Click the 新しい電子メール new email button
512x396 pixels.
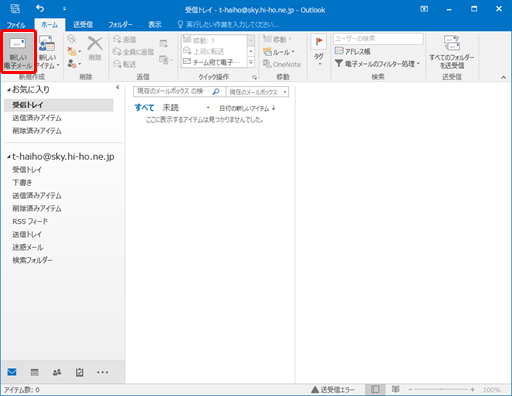coord(18,52)
